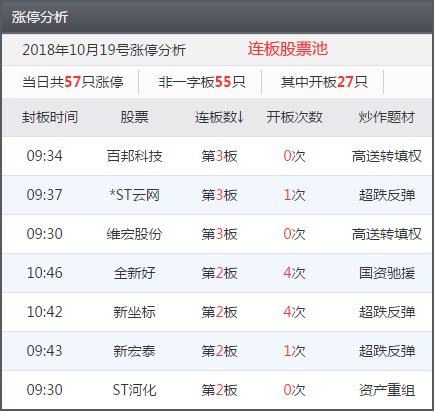Click 超跌反弹 theme for *ST云网
This screenshot has height=411, width=434.
[x=387, y=195]
